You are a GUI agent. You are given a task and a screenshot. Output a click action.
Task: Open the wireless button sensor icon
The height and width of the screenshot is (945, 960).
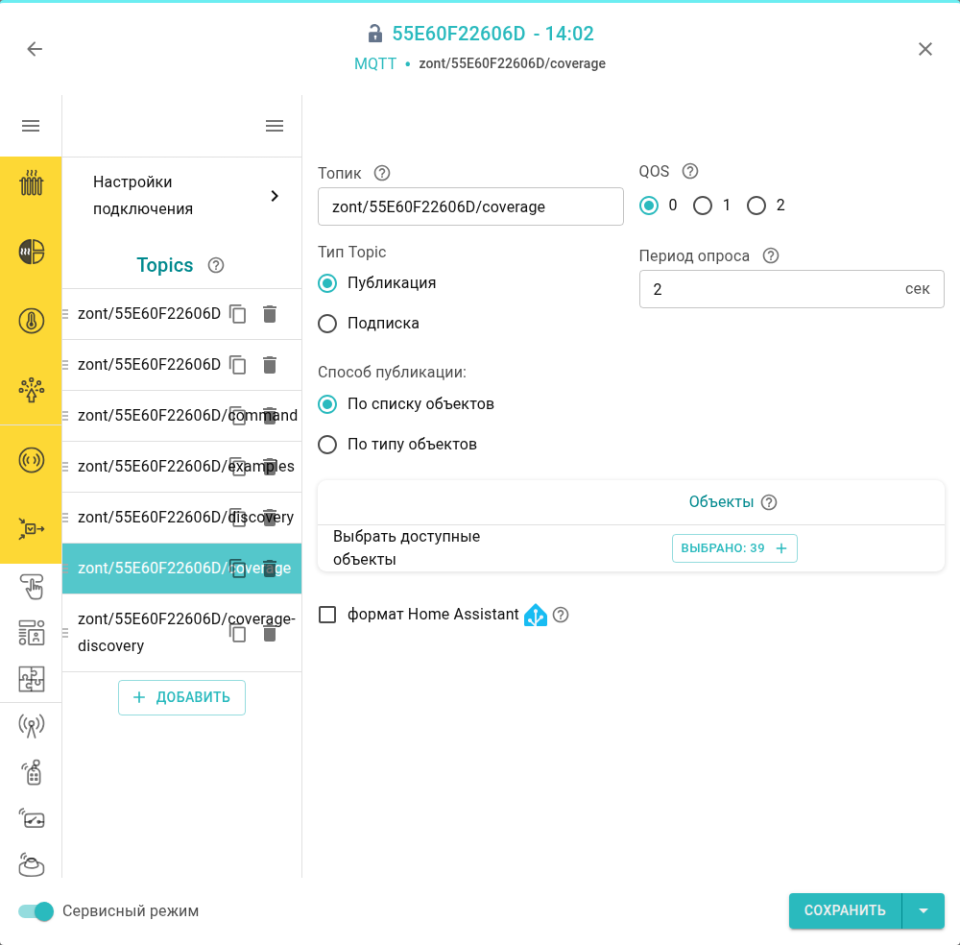tap(31, 865)
